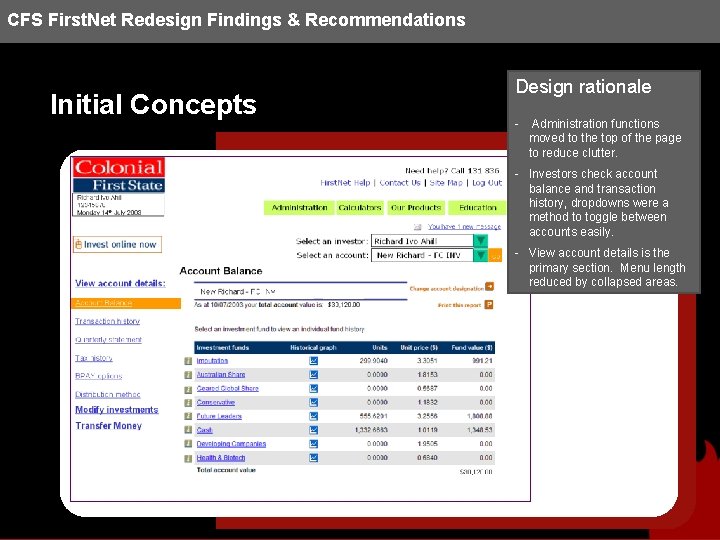Open the Cash fund link
Screen dimensions: 720x540
point(205,430)
